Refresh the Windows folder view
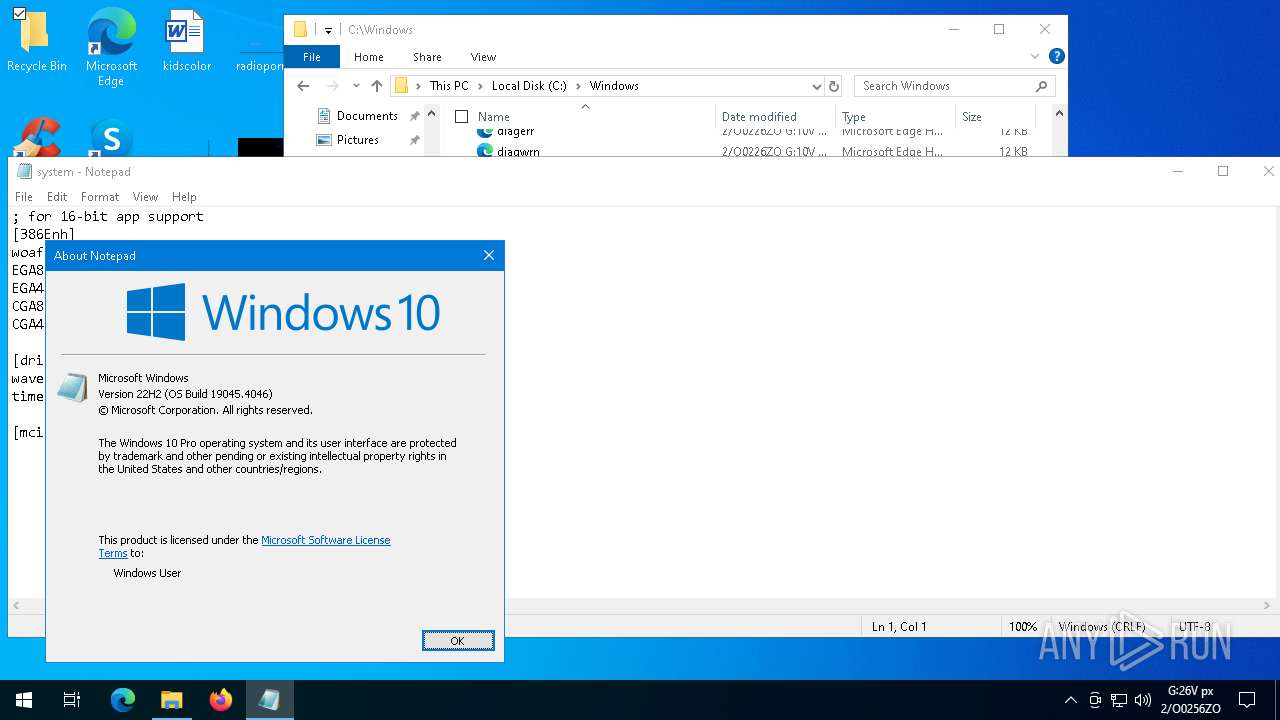The height and width of the screenshot is (720, 1280). click(834, 86)
